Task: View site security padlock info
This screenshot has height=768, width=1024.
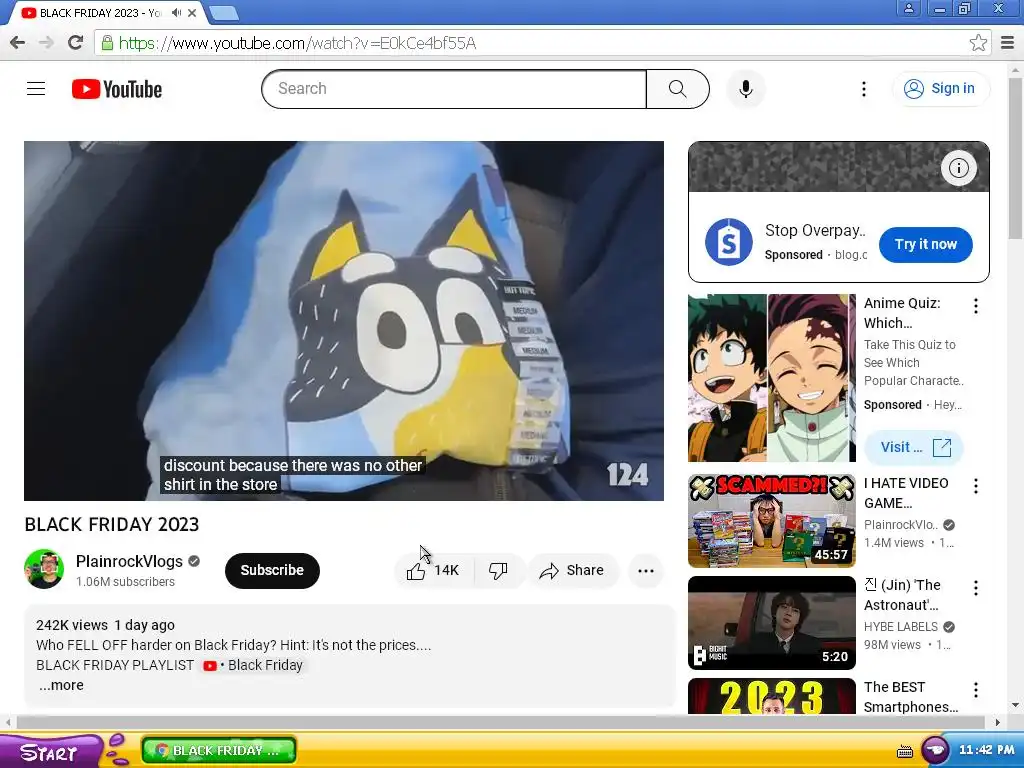Action: (106, 43)
